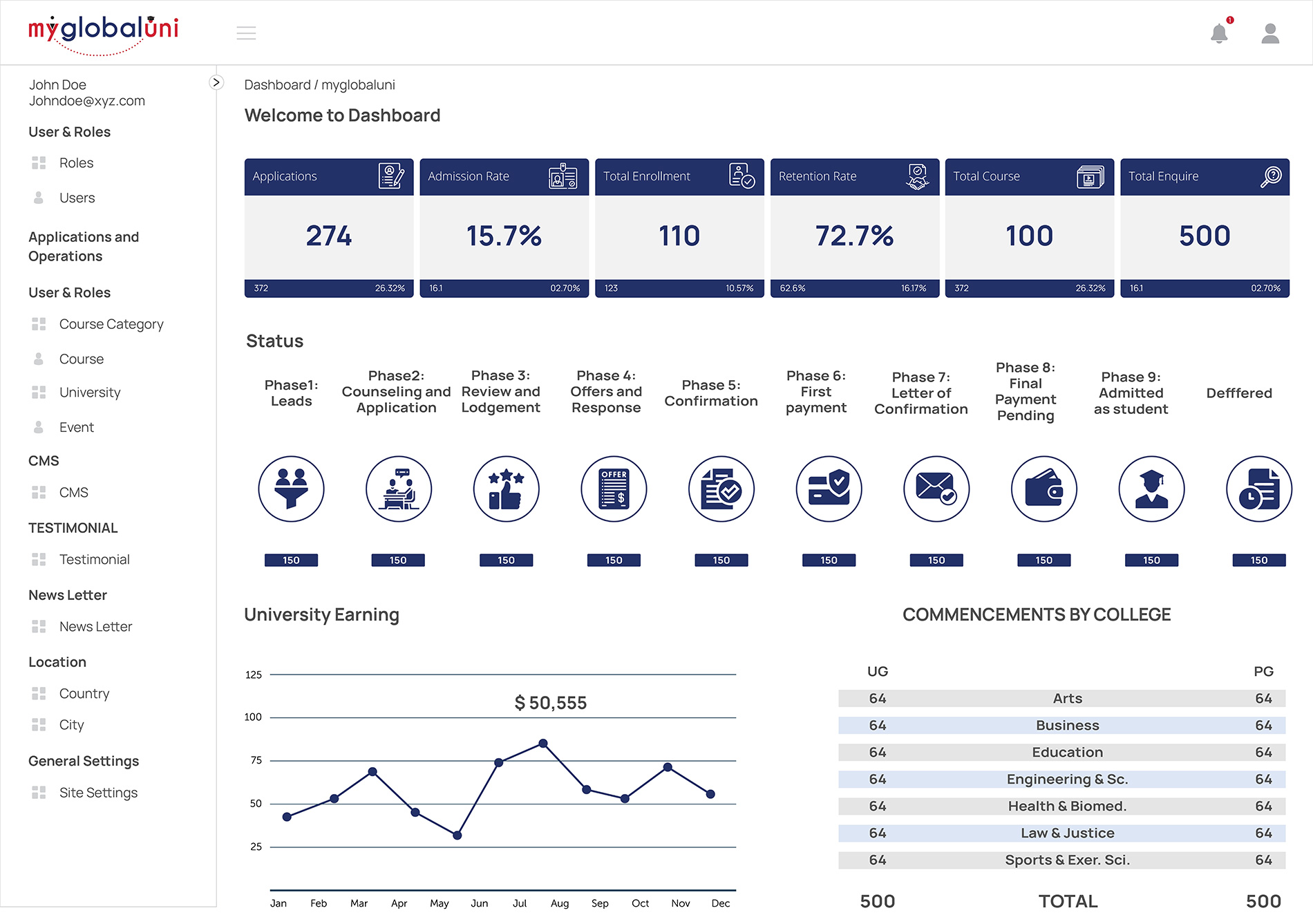
Task: Go to the News Letter menu item
Action: [x=95, y=627]
